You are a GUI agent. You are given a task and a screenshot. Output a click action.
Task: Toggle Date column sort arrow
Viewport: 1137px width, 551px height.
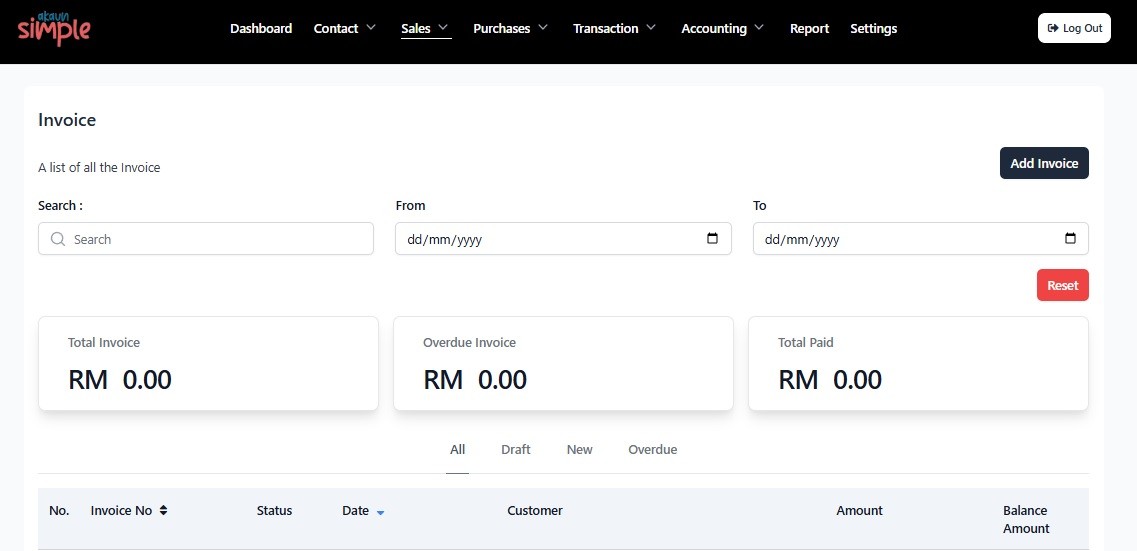tap(381, 513)
